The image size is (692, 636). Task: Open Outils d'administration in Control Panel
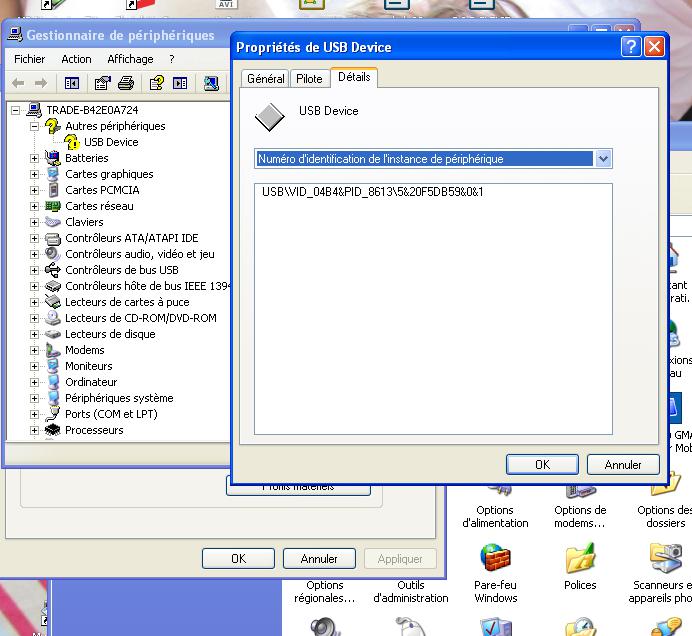(410, 591)
